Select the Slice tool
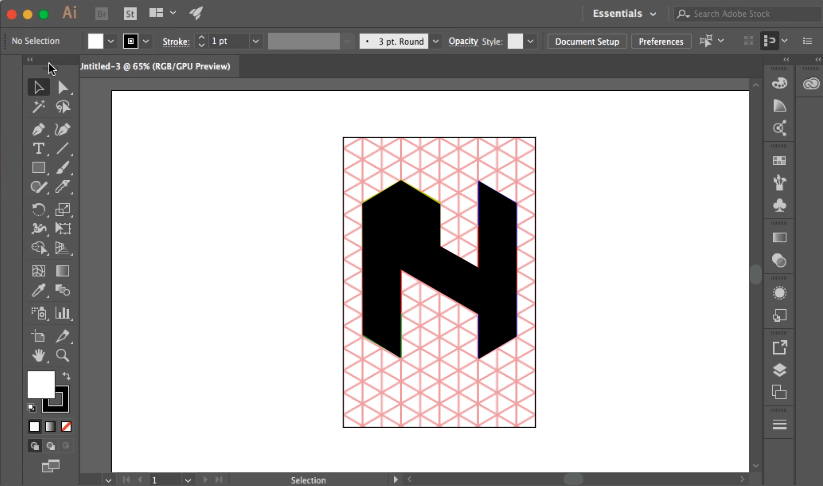This screenshot has height=486, width=823. pos(63,336)
